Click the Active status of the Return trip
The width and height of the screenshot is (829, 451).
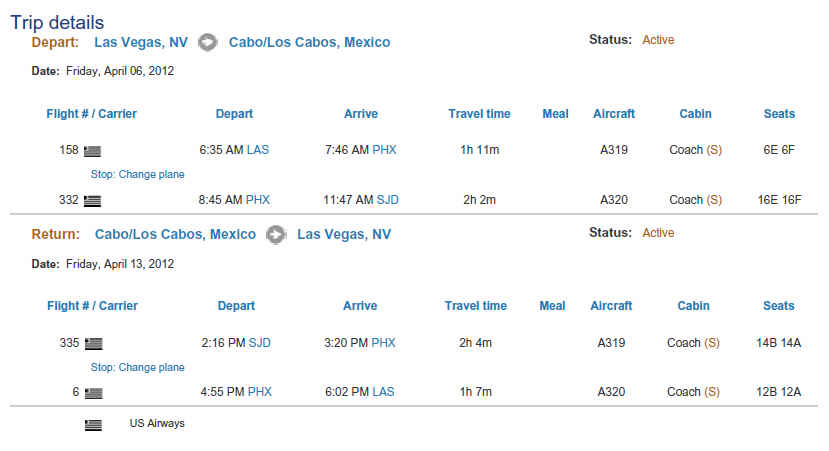tap(658, 233)
